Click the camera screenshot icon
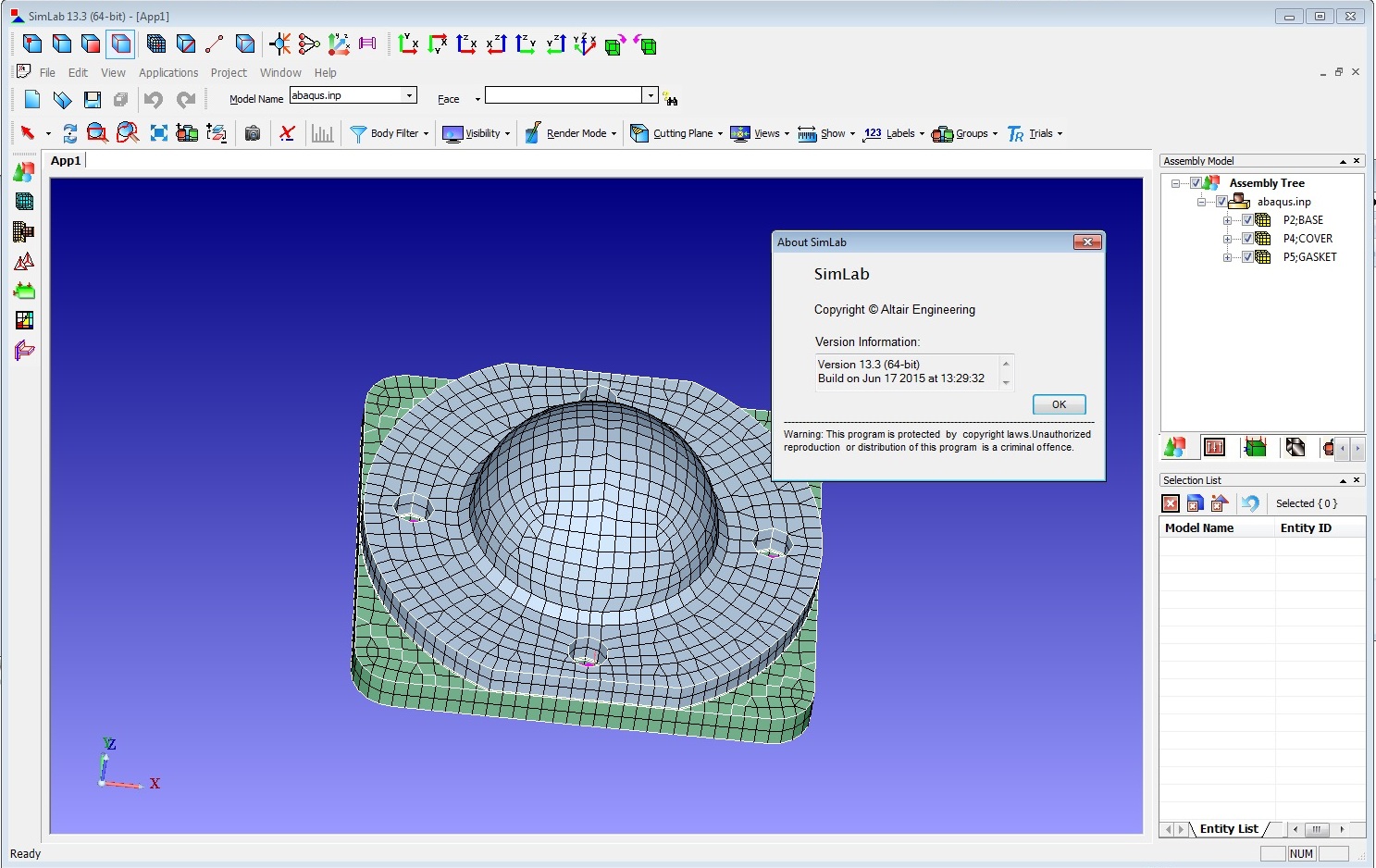Viewport: 1376px width, 868px height. click(252, 133)
